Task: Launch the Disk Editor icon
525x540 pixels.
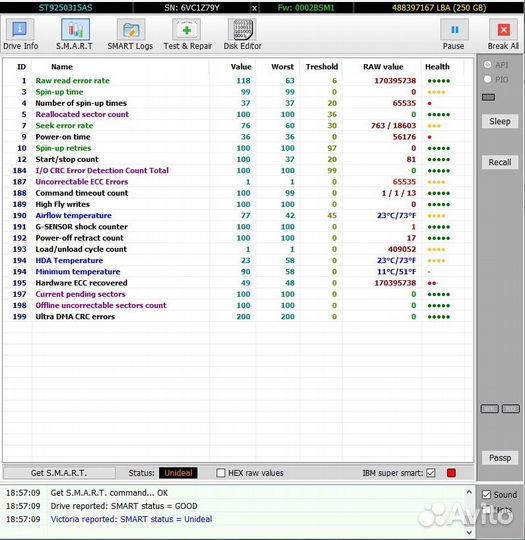Action: [x=242, y=30]
